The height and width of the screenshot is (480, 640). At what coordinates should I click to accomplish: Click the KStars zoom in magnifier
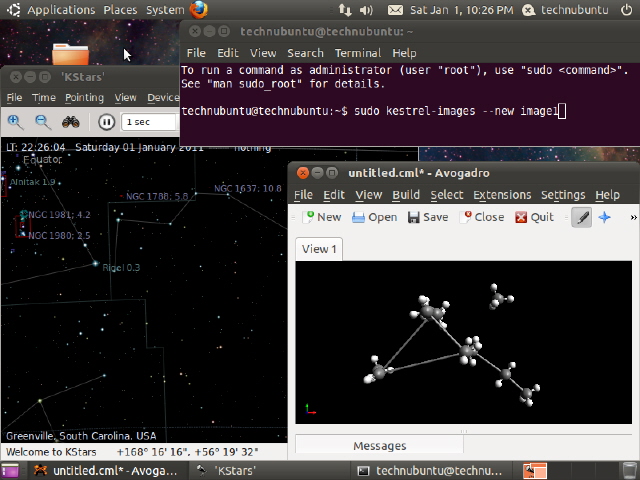tap(15, 122)
